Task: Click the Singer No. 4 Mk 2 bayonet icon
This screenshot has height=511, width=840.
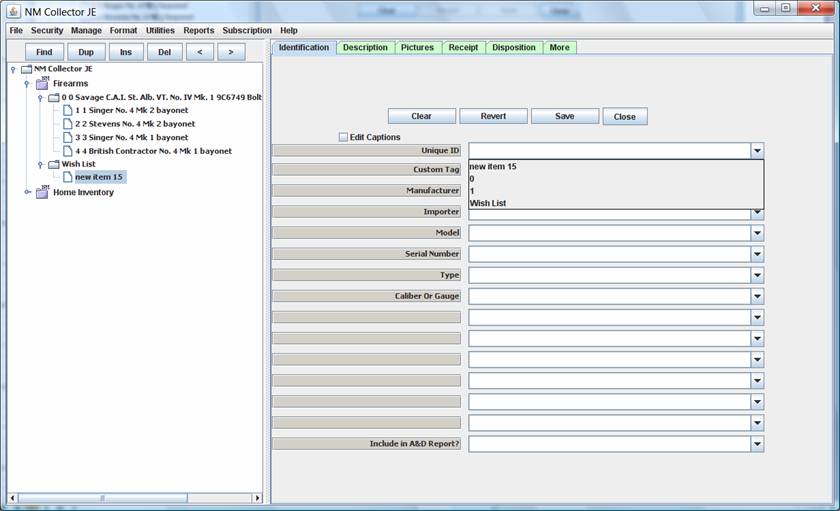Action: point(68,111)
